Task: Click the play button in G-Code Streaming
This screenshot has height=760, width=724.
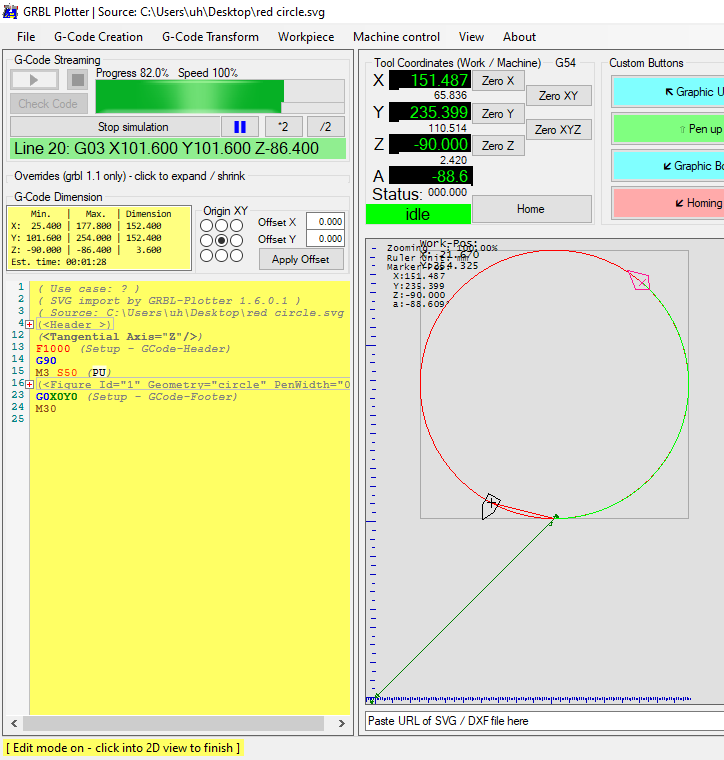Action: (x=34, y=79)
